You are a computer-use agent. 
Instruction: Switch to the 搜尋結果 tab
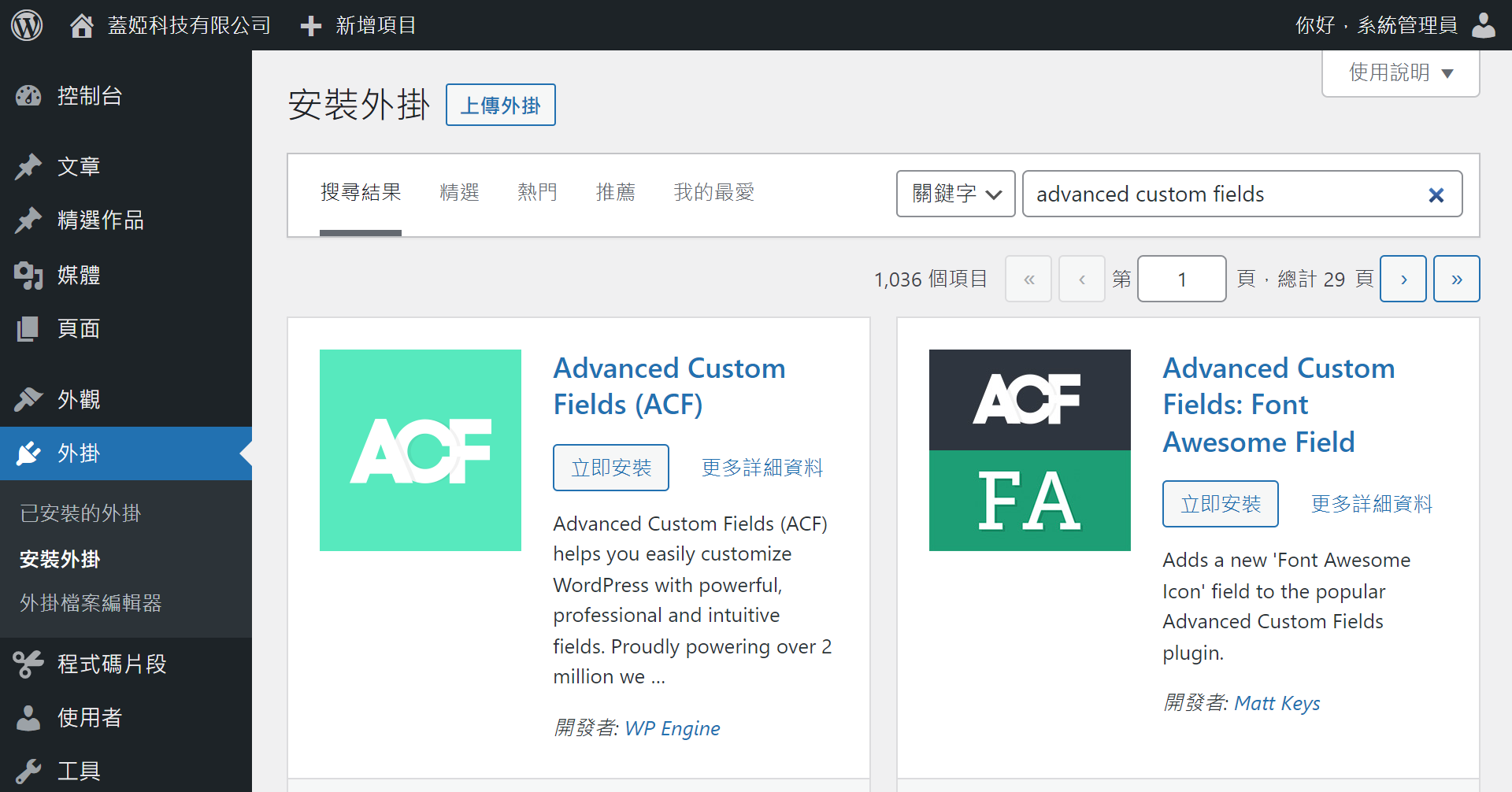[x=361, y=192]
